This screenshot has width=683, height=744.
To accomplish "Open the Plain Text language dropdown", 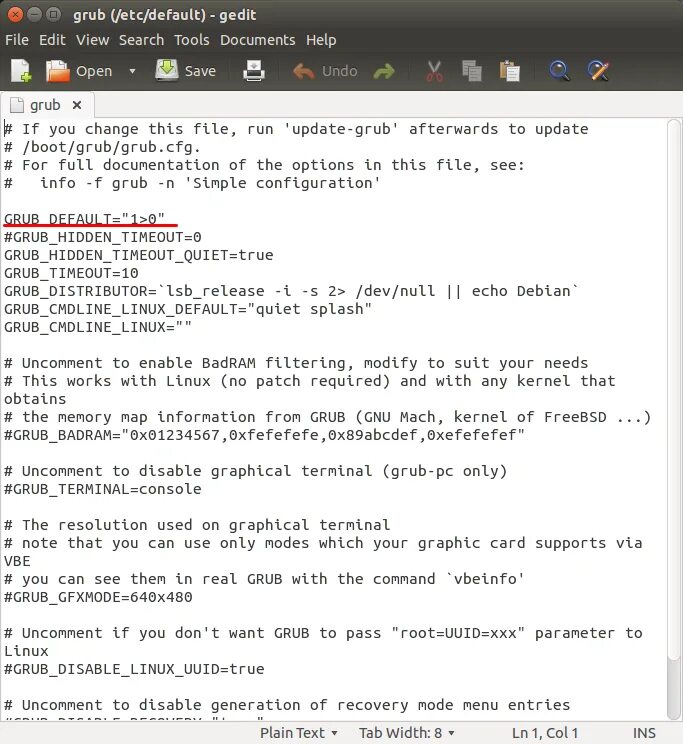I will [x=299, y=733].
